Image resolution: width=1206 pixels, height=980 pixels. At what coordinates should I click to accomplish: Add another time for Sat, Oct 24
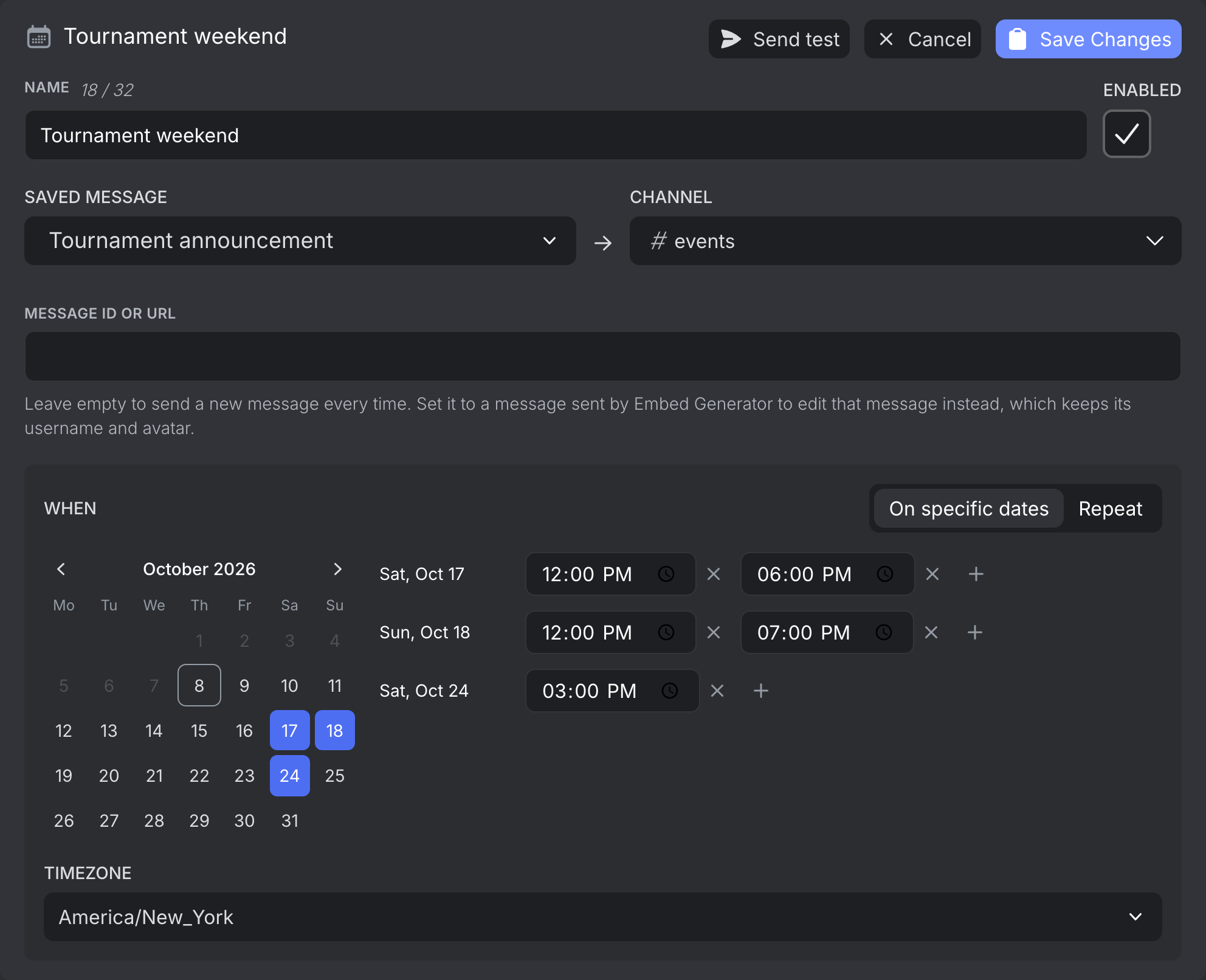click(761, 691)
